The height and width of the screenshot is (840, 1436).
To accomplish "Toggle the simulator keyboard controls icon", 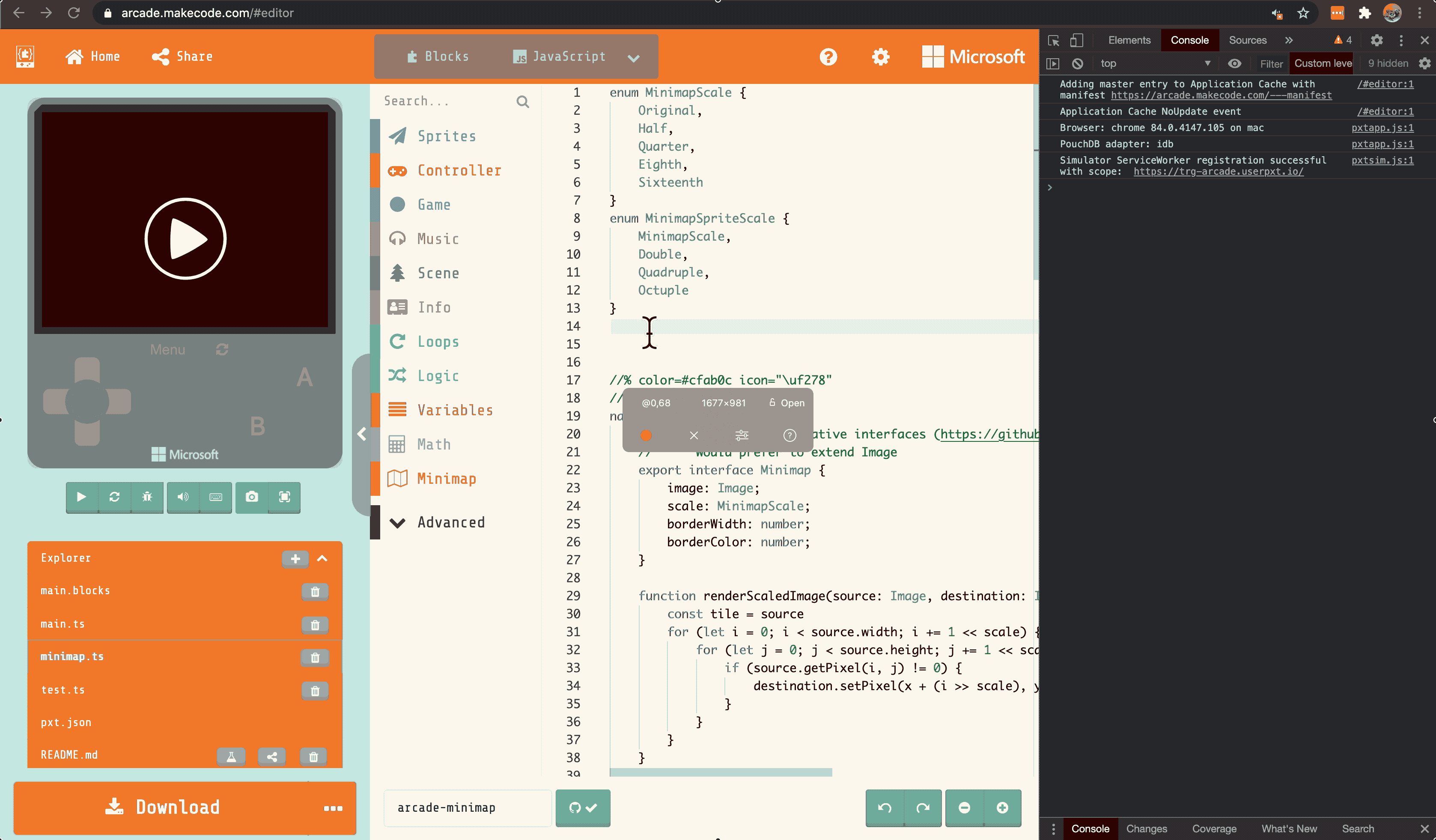I will pos(215,497).
